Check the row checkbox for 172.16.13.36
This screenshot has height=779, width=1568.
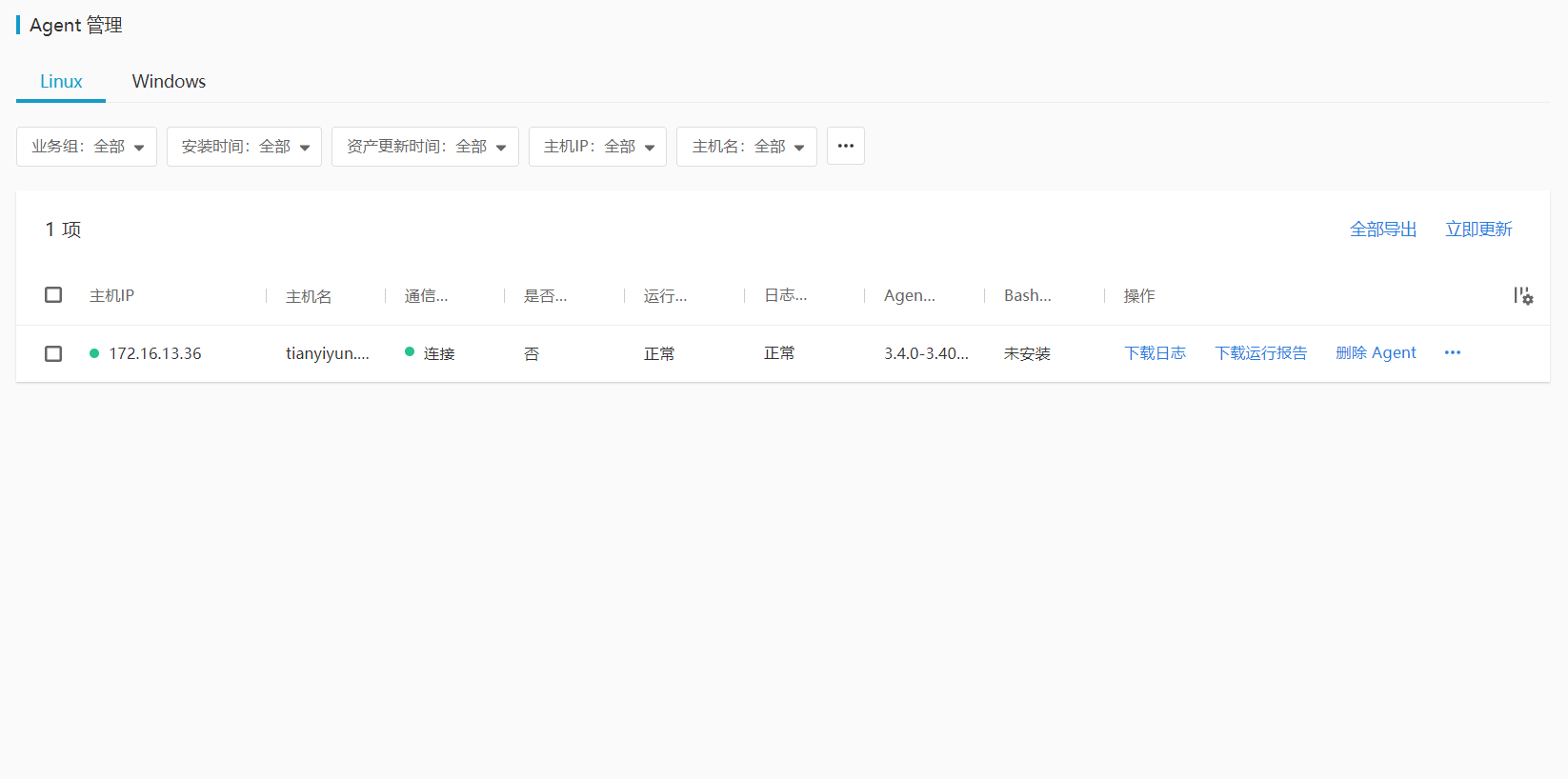pos(53,353)
